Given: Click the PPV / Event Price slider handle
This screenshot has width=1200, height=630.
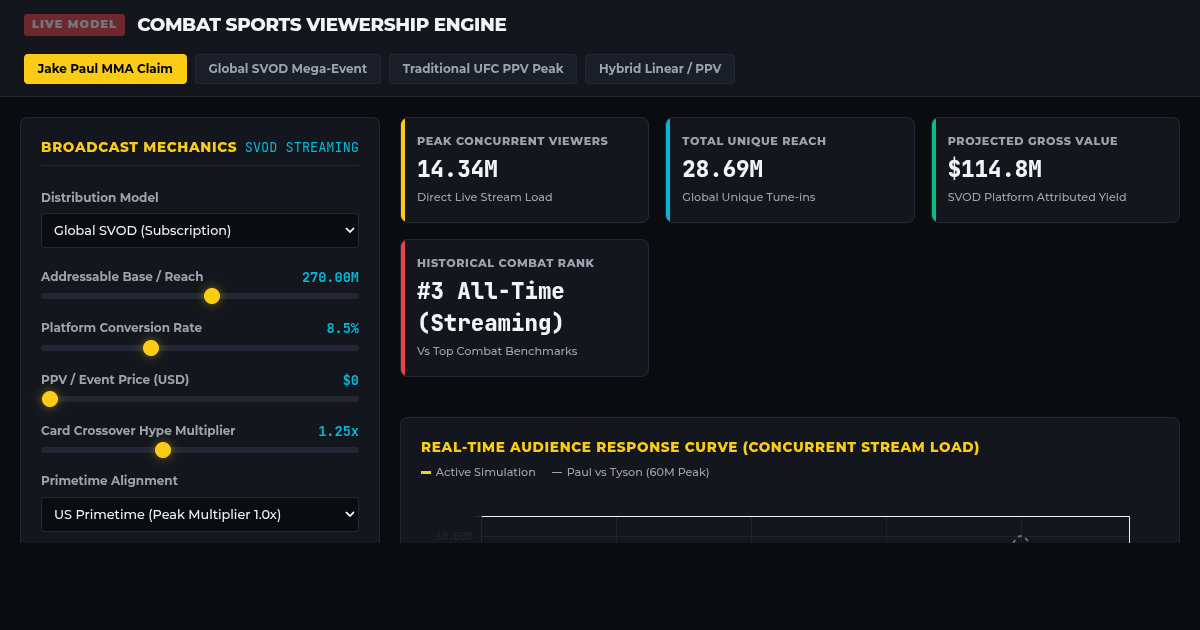Looking at the screenshot, I should (50, 399).
